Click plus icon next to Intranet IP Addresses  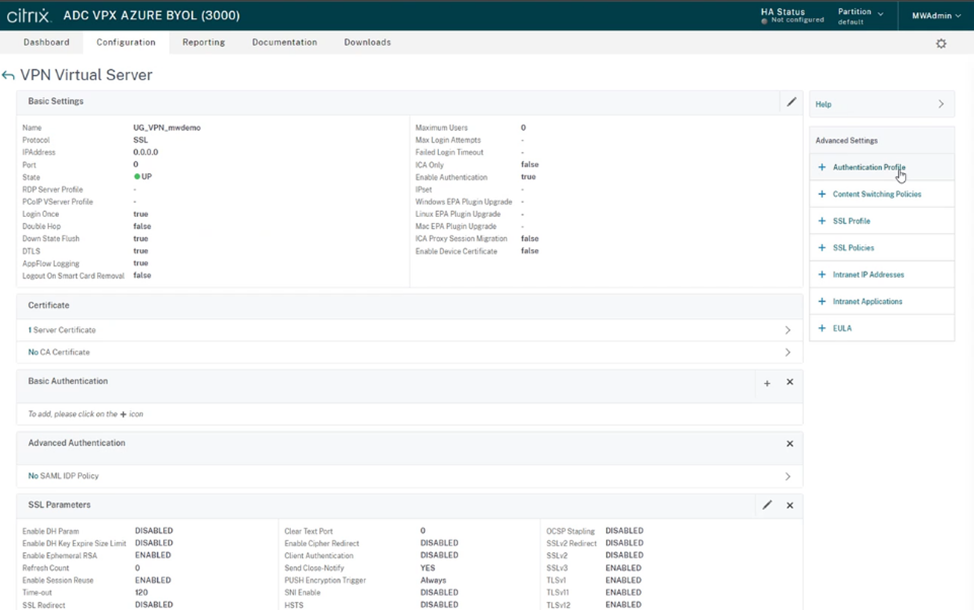[822, 274]
